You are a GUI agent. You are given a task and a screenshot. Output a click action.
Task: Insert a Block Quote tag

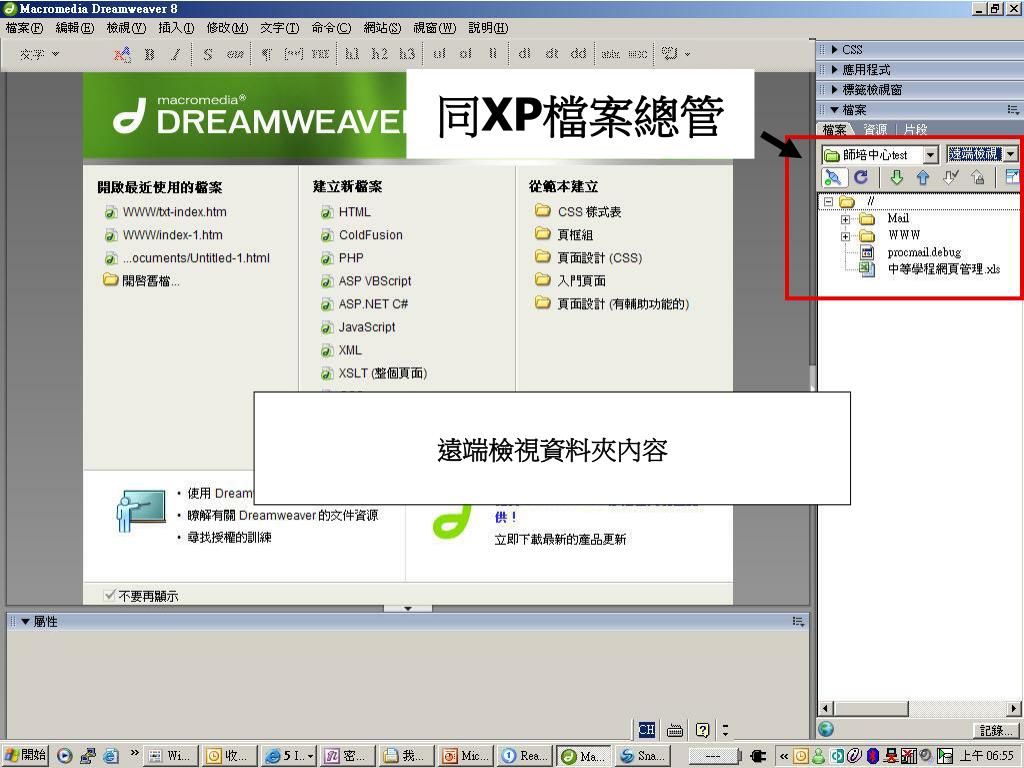coord(293,54)
